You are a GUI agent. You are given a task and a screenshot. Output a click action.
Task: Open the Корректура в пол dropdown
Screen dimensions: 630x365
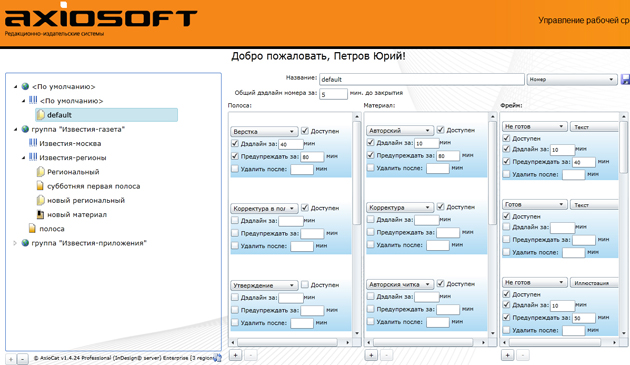pyautogui.click(x=264, y=208)
